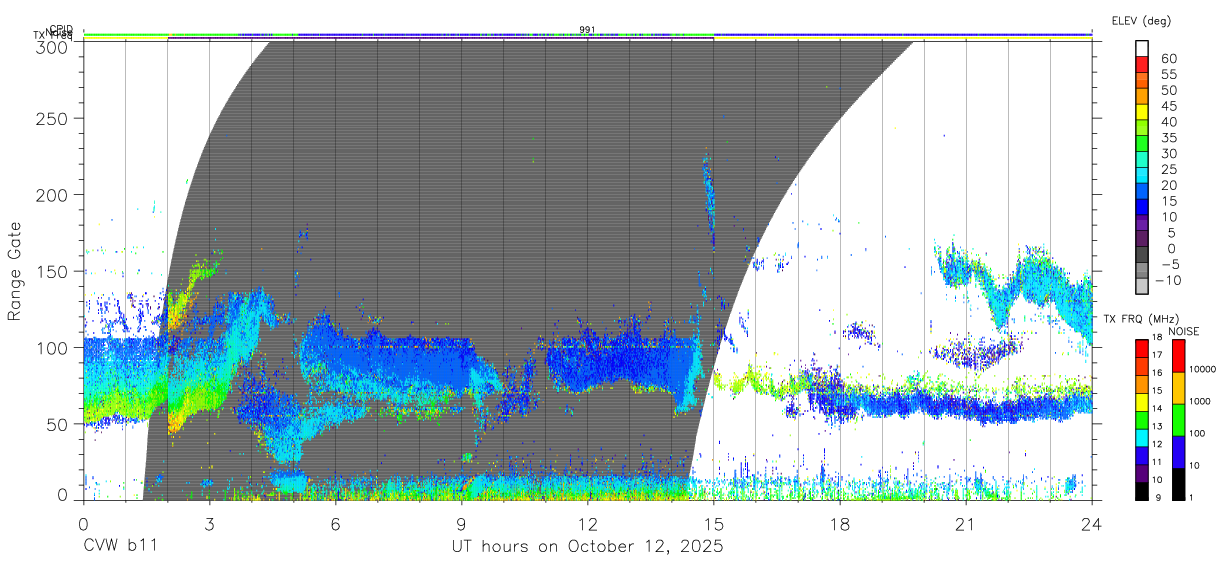The height and width of the screenshot is (567, 1228).
Task: Click 'UT hours on October 12, 2025' label
Action: [x=587, y=548]
